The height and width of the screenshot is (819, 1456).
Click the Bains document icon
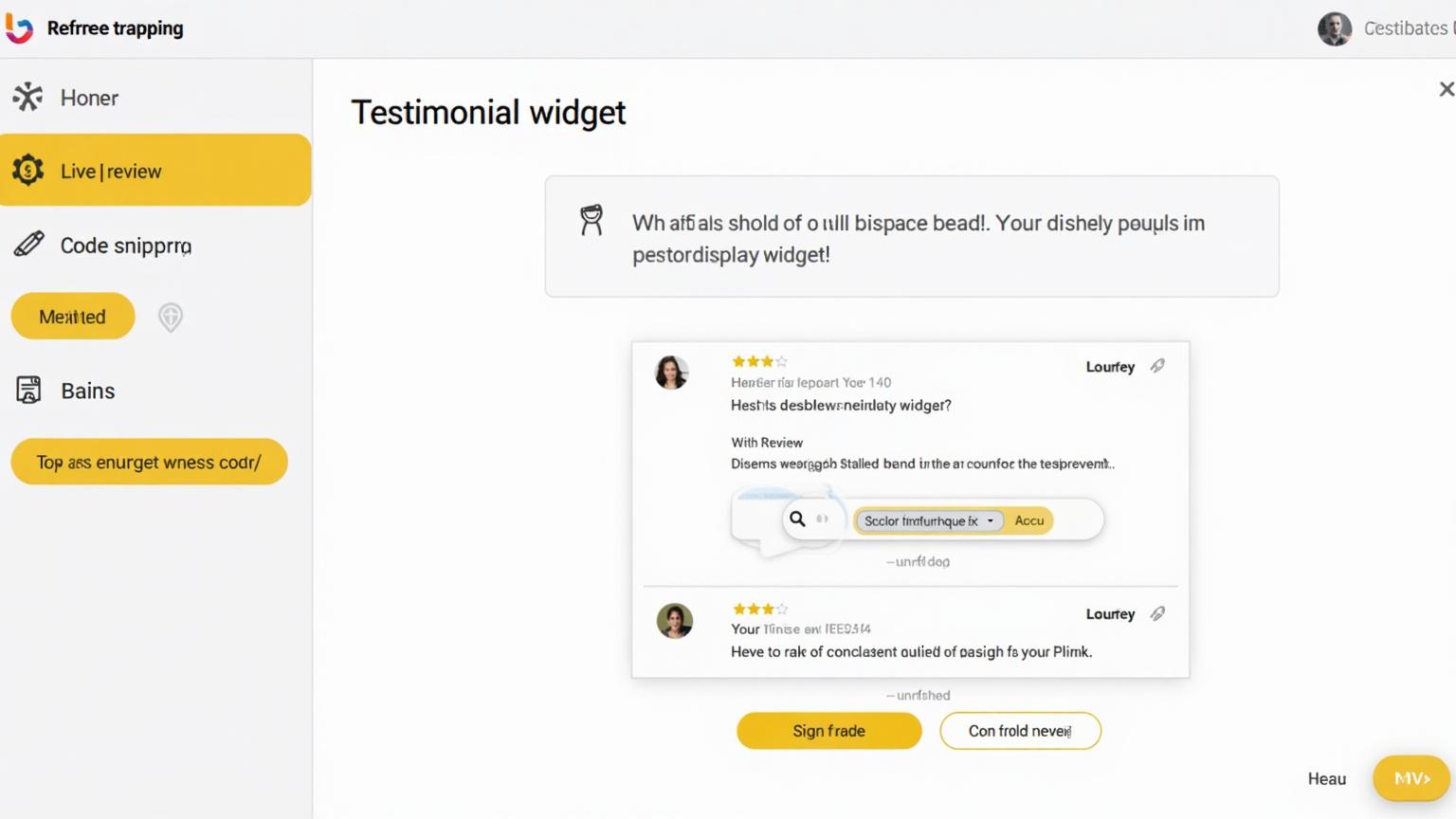[x=28, y=390]
